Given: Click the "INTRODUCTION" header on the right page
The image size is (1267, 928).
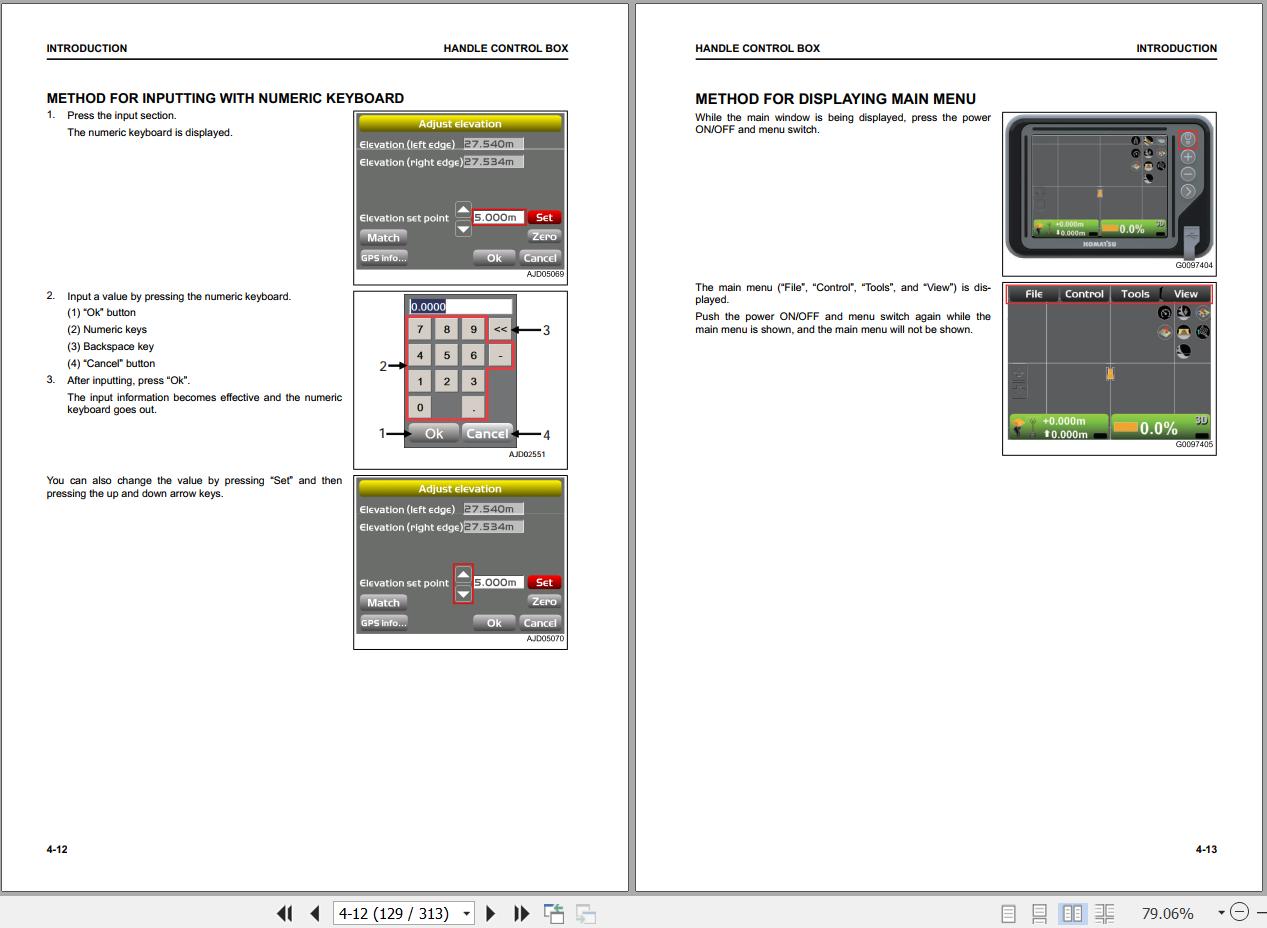Looking at the screenshot, I should click(1176, 48).
